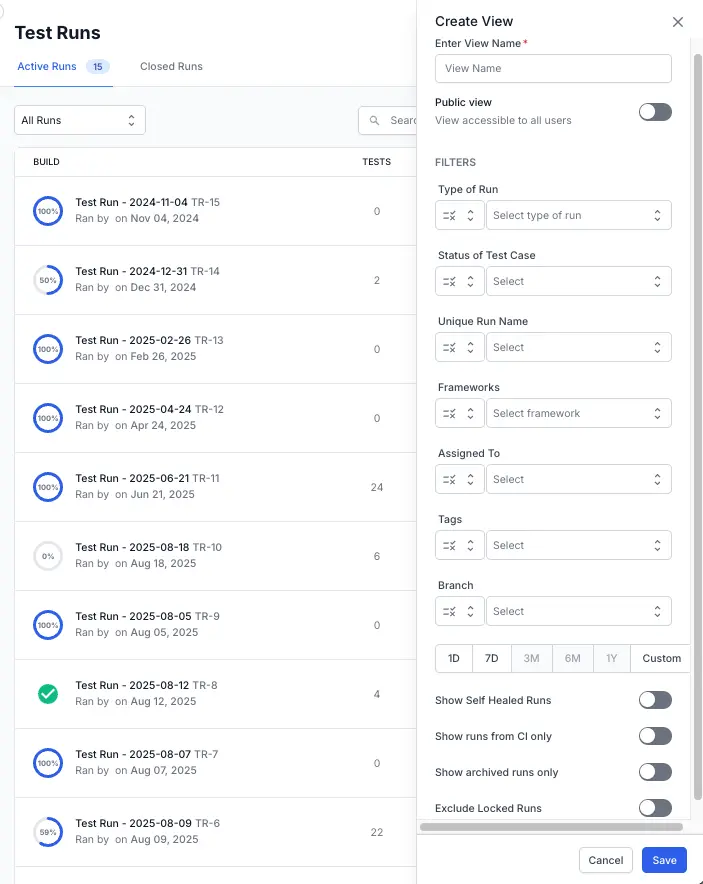Open the Select type of run dropdown
Screen dimensions: 703x884
pos(578,215)
